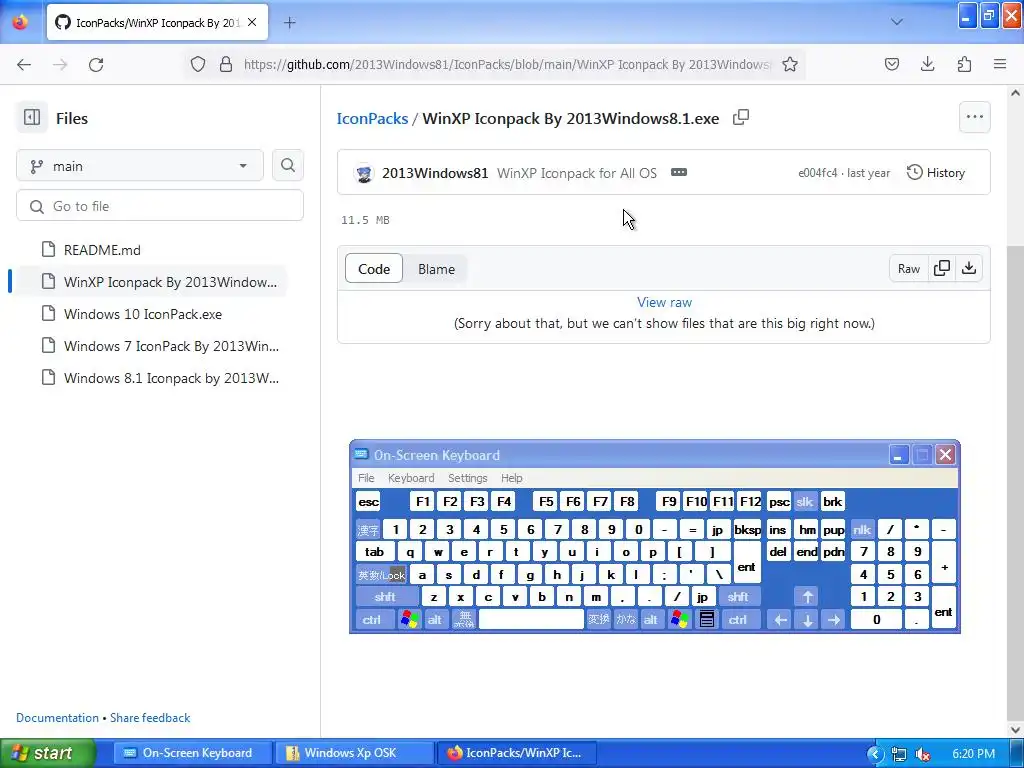Open list all tabs chevron

[897, 22]
